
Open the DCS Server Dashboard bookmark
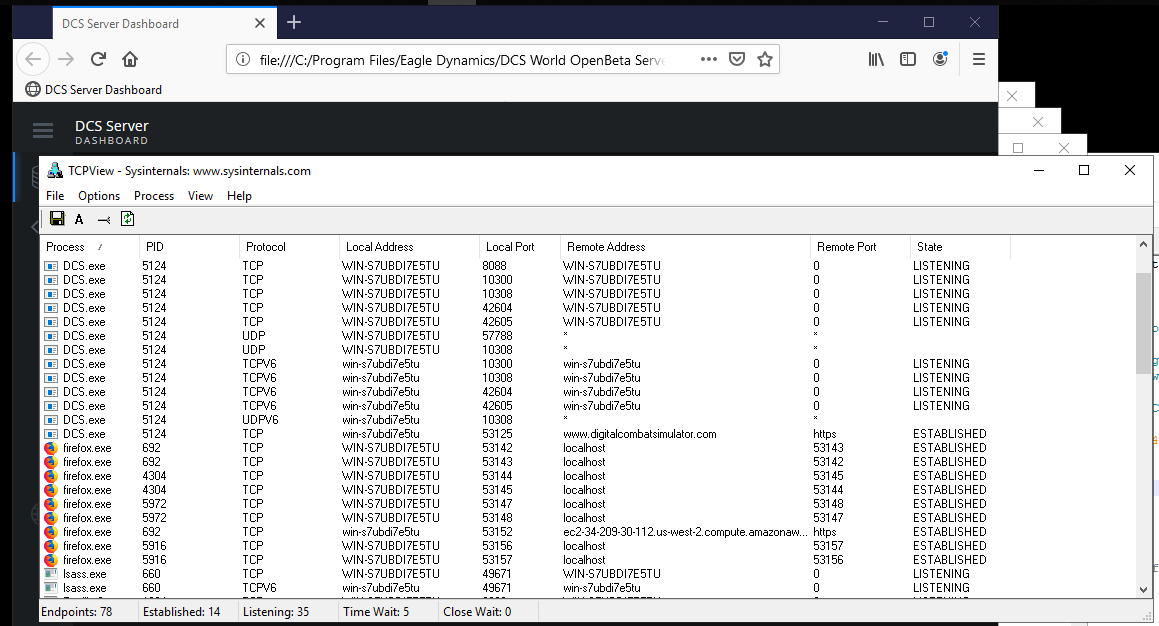(94, 89)
